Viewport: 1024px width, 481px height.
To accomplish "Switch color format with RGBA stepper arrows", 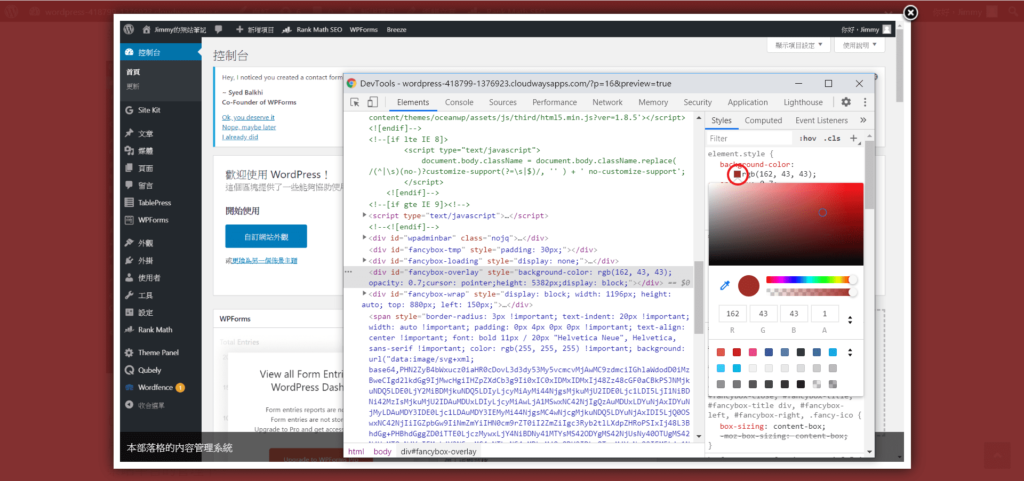I will pos(850,320).
